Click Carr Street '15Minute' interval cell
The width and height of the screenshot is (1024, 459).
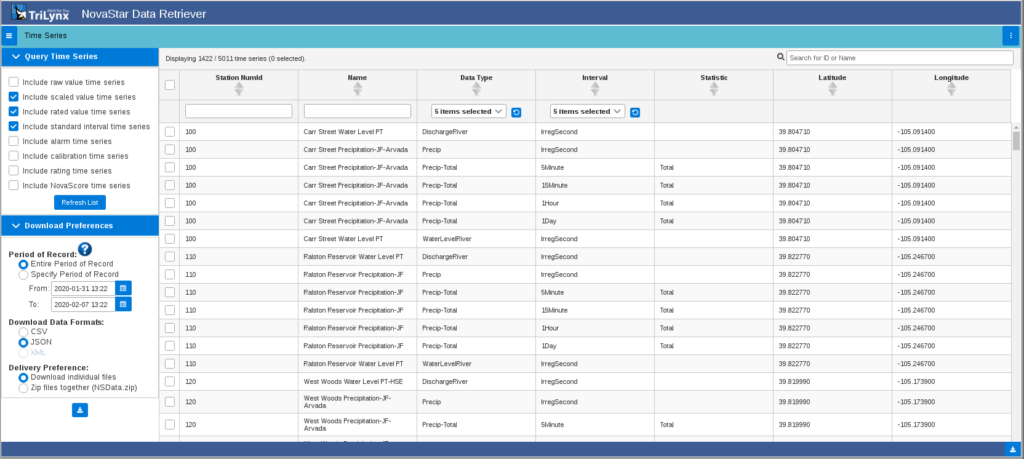554,185
